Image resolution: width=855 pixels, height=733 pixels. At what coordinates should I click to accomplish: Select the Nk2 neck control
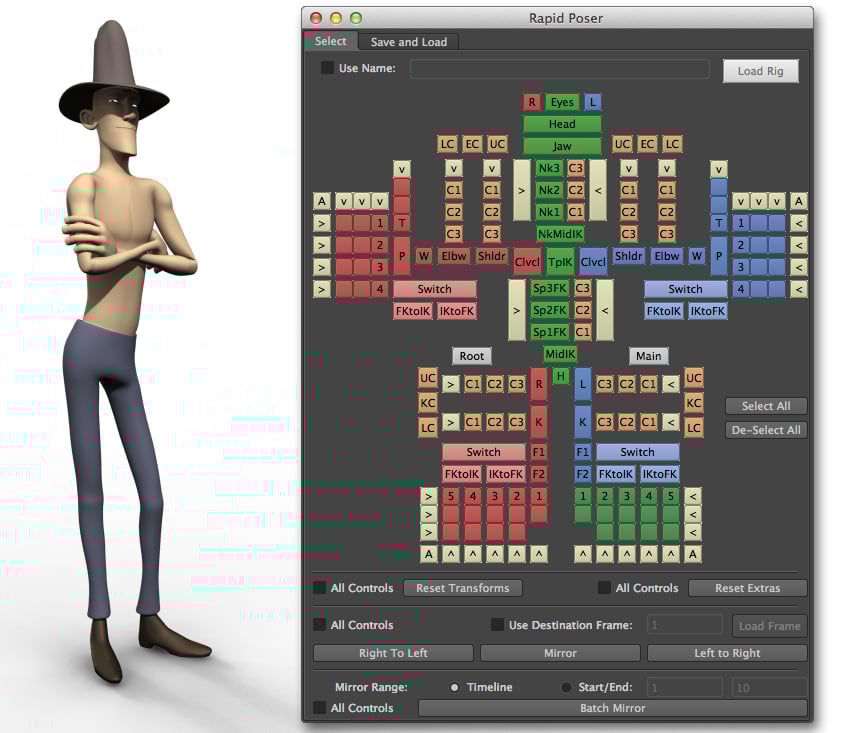[549, 190]
